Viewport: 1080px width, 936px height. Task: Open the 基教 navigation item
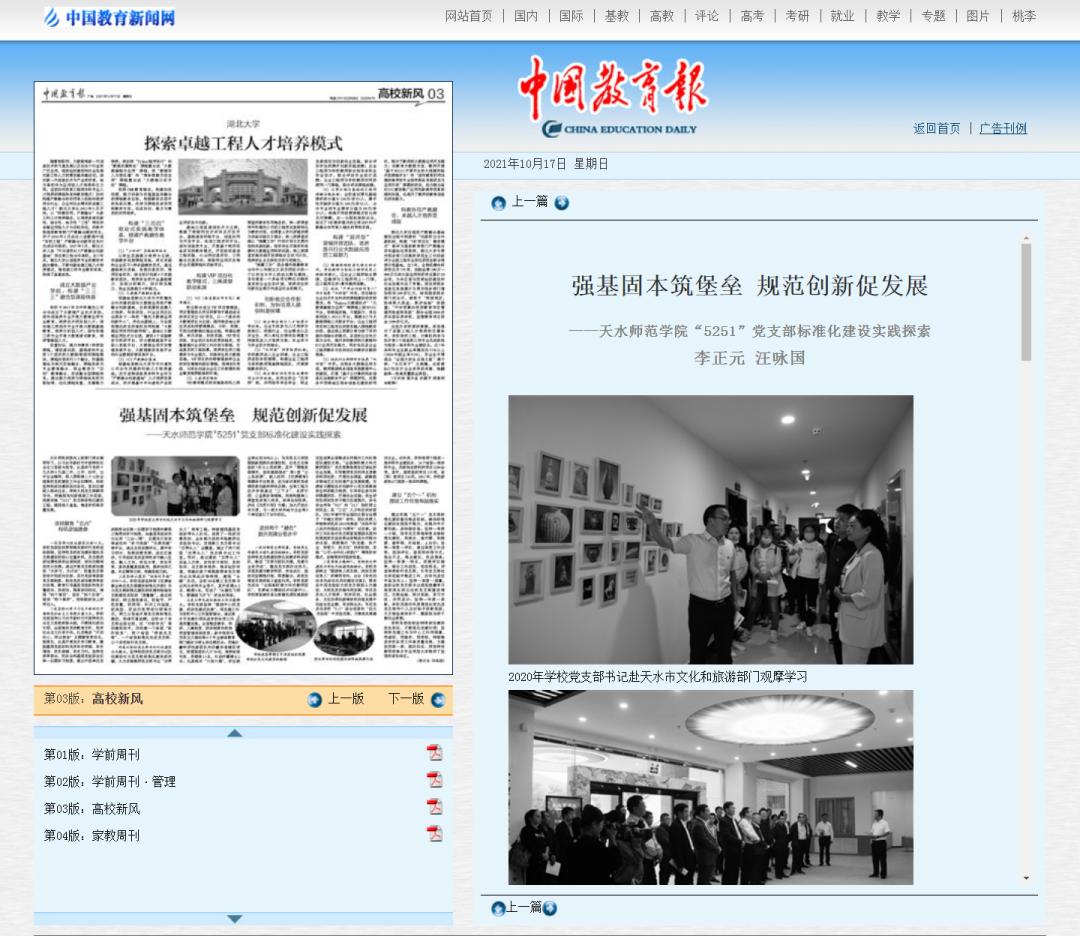616,16
